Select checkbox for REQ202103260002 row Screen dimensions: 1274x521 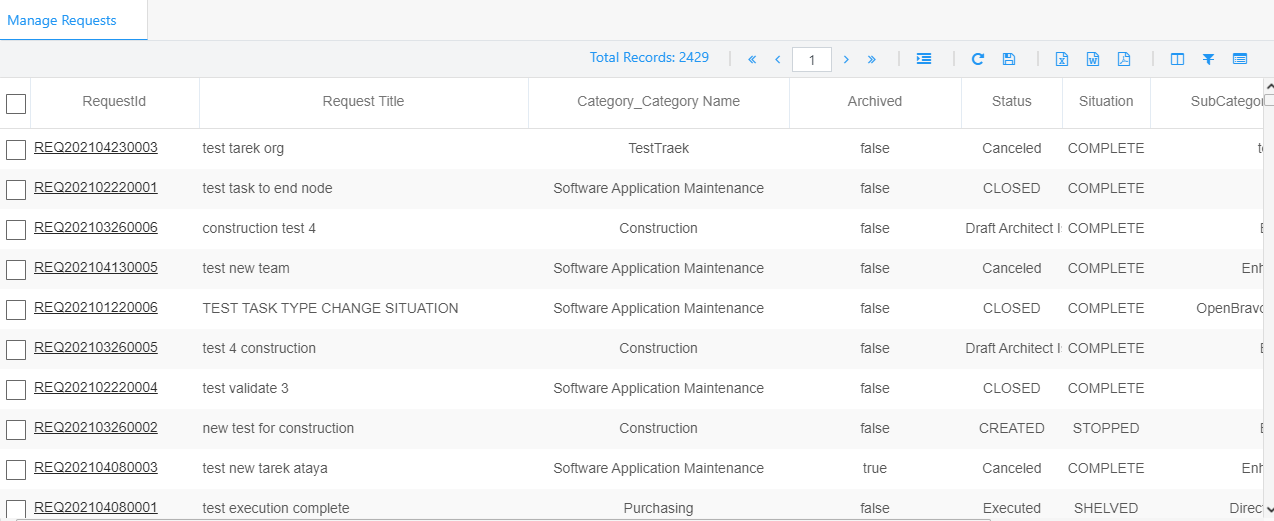pyautogui.click(x=16, y=430)
